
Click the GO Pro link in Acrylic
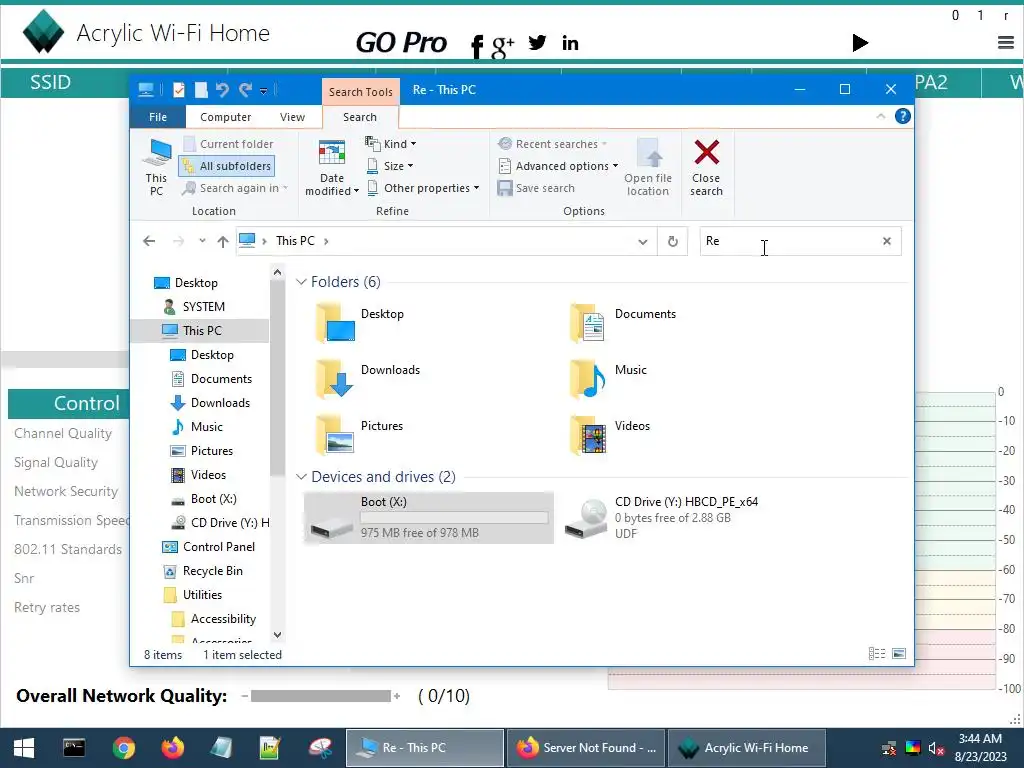401,43
